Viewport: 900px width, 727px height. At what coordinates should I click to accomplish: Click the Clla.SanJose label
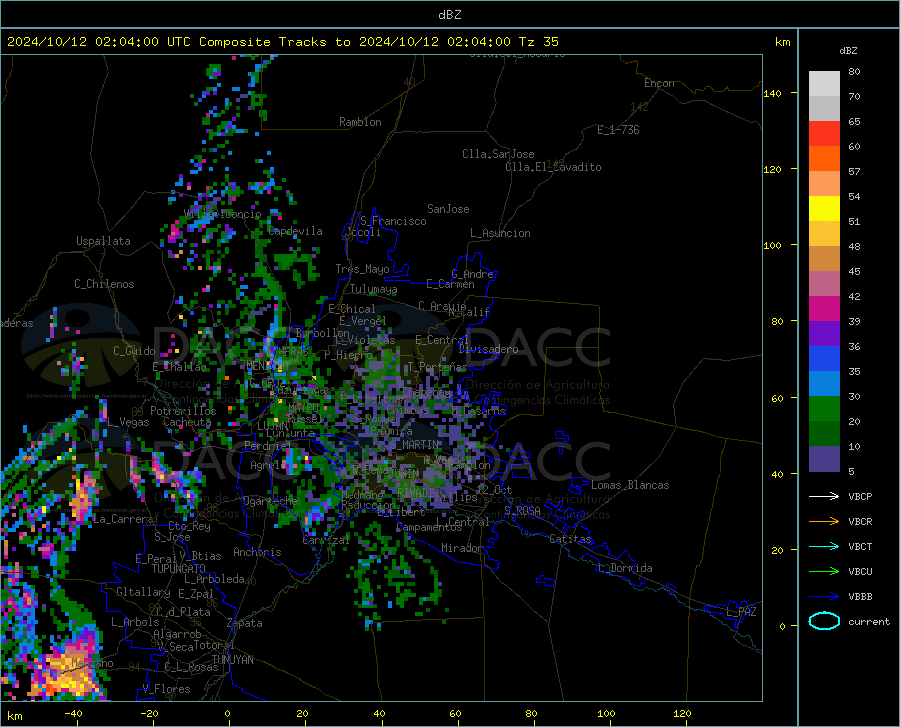[498, 154]
